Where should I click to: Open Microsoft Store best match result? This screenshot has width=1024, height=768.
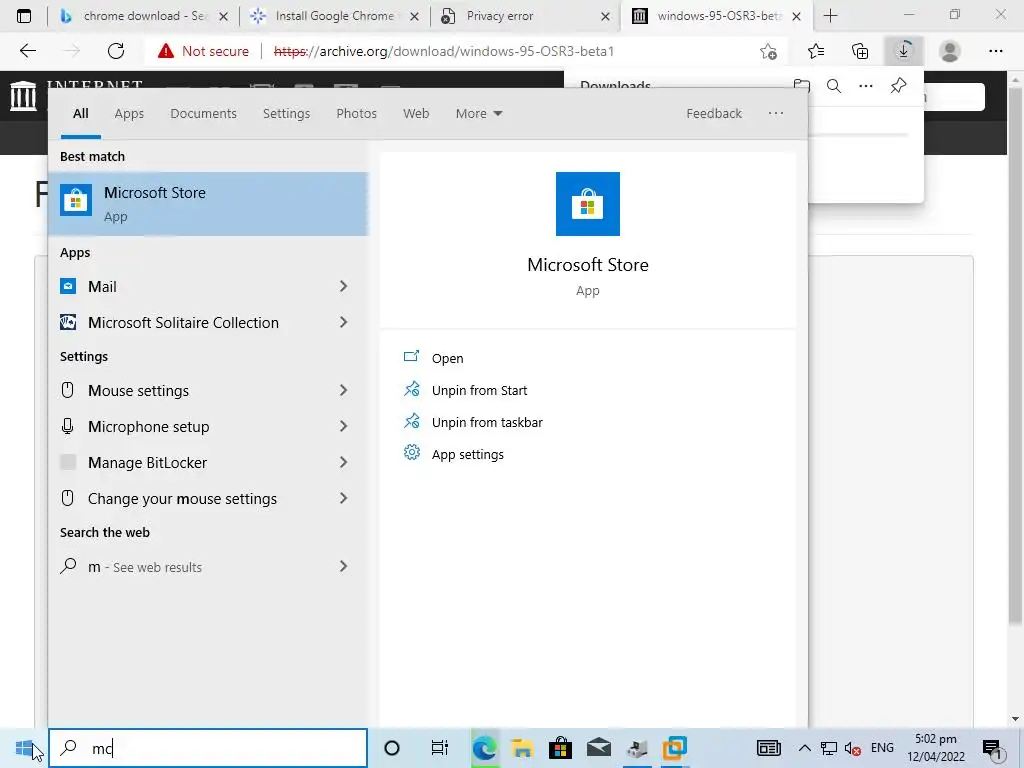[208, 204]
